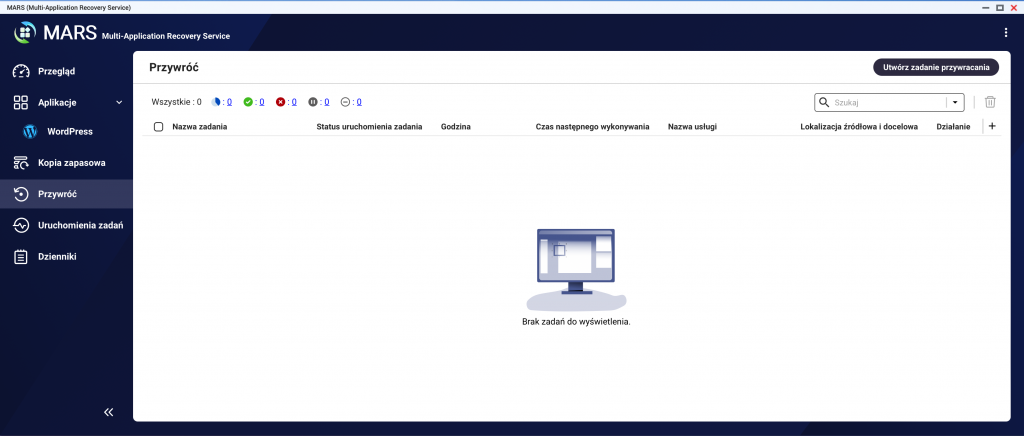This screenshot has width=1024, height=436.
Task: Open the three-dot more options menu
Action: [x=1005, y=33]
